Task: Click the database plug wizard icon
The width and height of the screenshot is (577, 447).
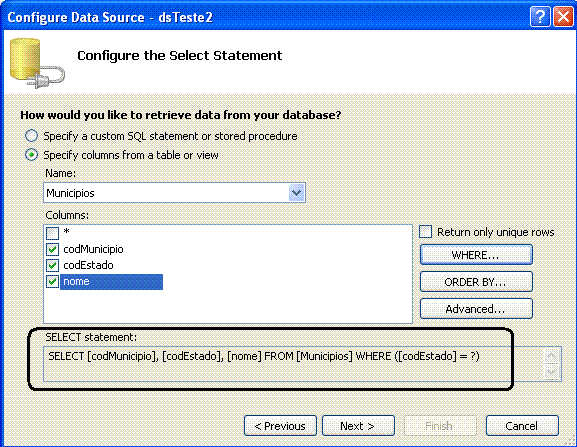Action: point(37,63)
